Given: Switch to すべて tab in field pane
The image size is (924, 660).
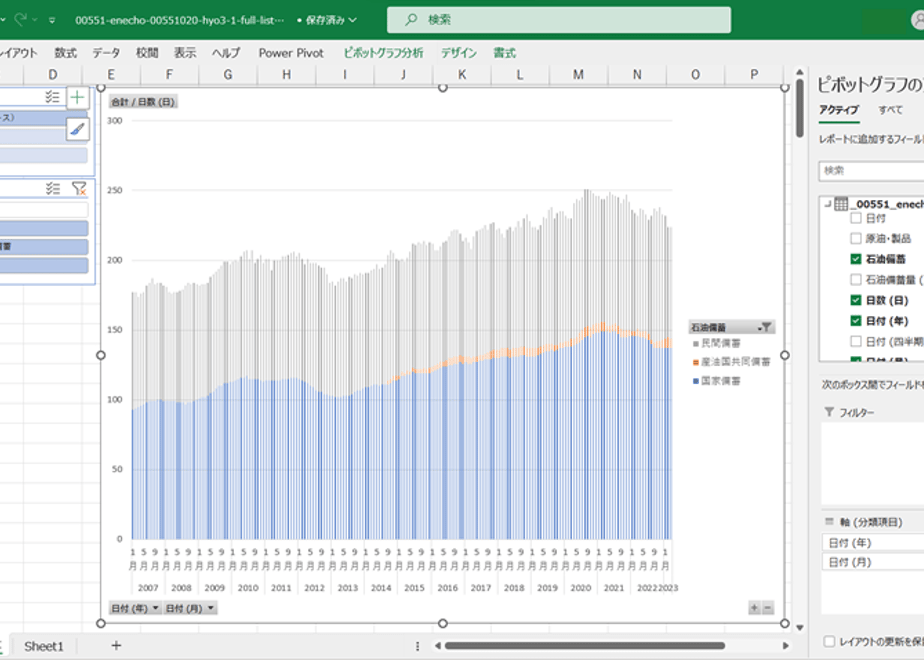Looking at the screenshot, I should point(890,110).
